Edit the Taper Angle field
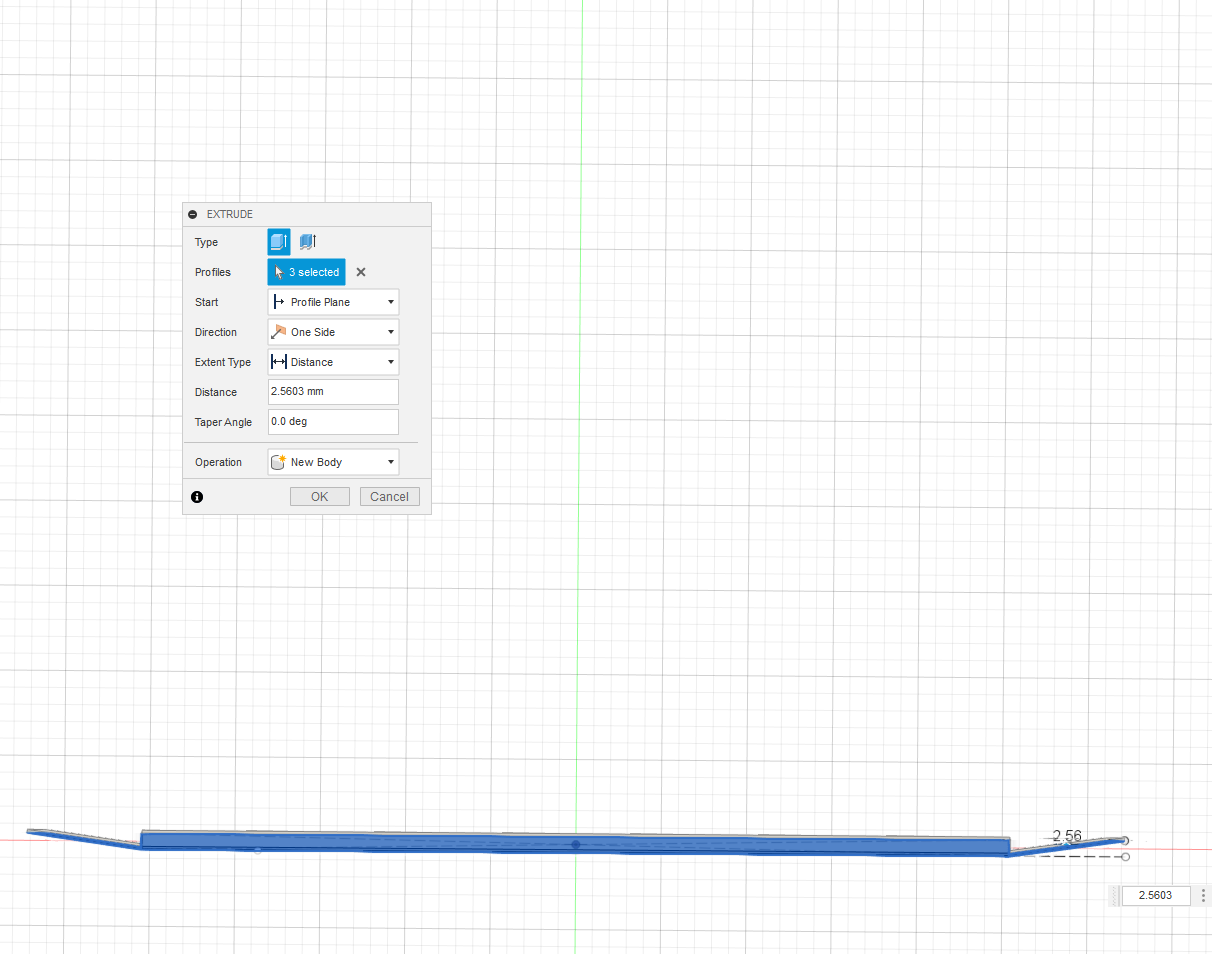 click(333, 421)
